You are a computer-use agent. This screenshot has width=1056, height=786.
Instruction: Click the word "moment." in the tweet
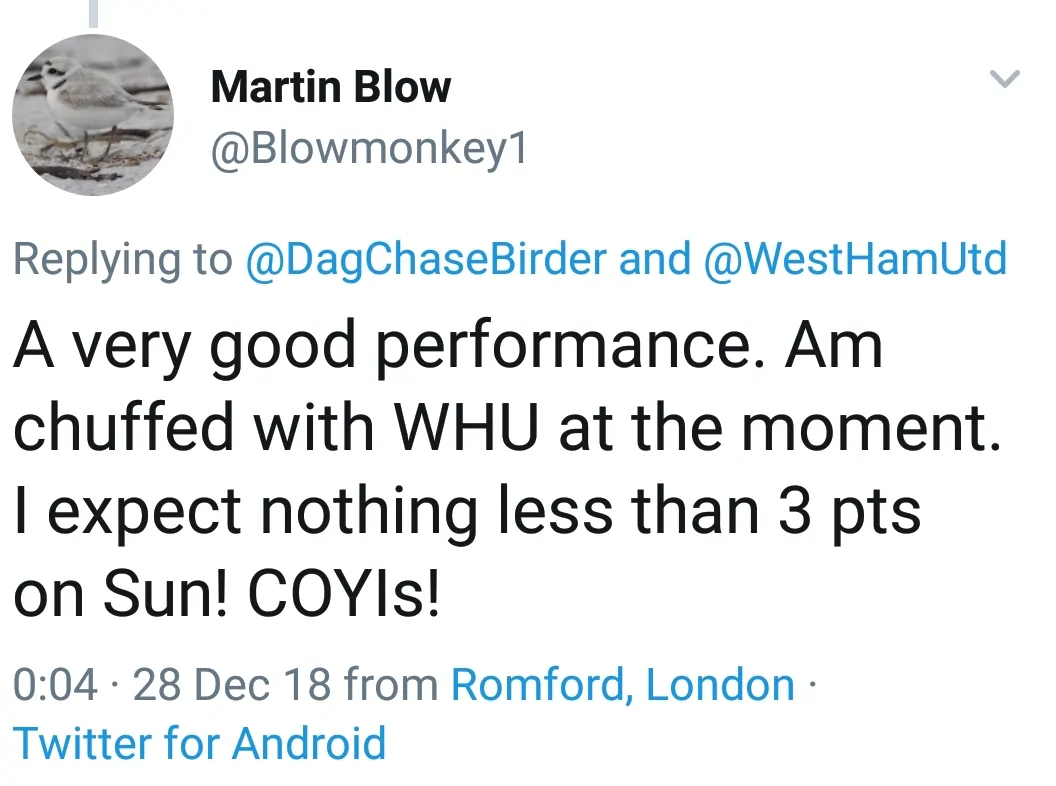point(871,428)
